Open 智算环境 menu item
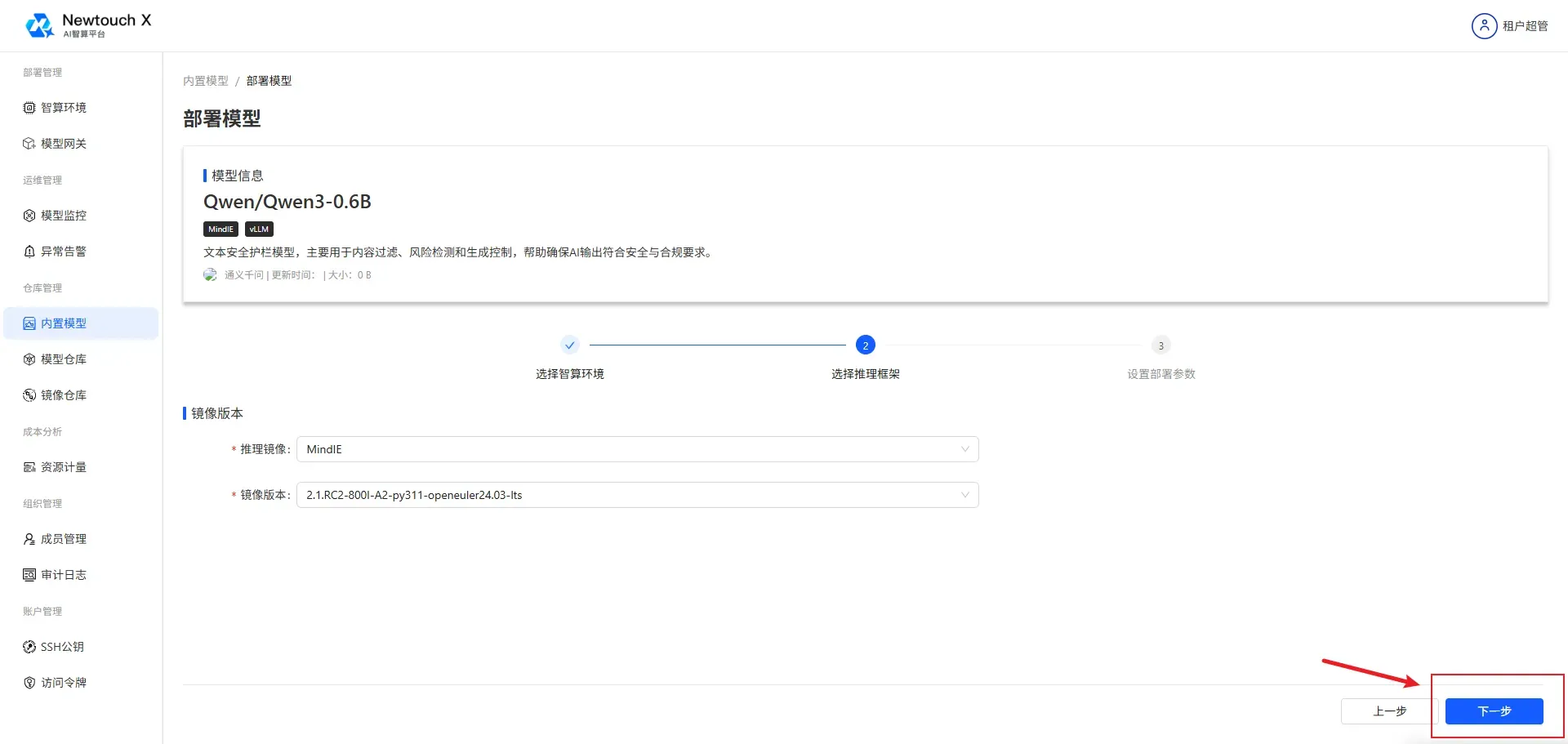Viewport: 1568px width, 744px height. click(81, 108)
